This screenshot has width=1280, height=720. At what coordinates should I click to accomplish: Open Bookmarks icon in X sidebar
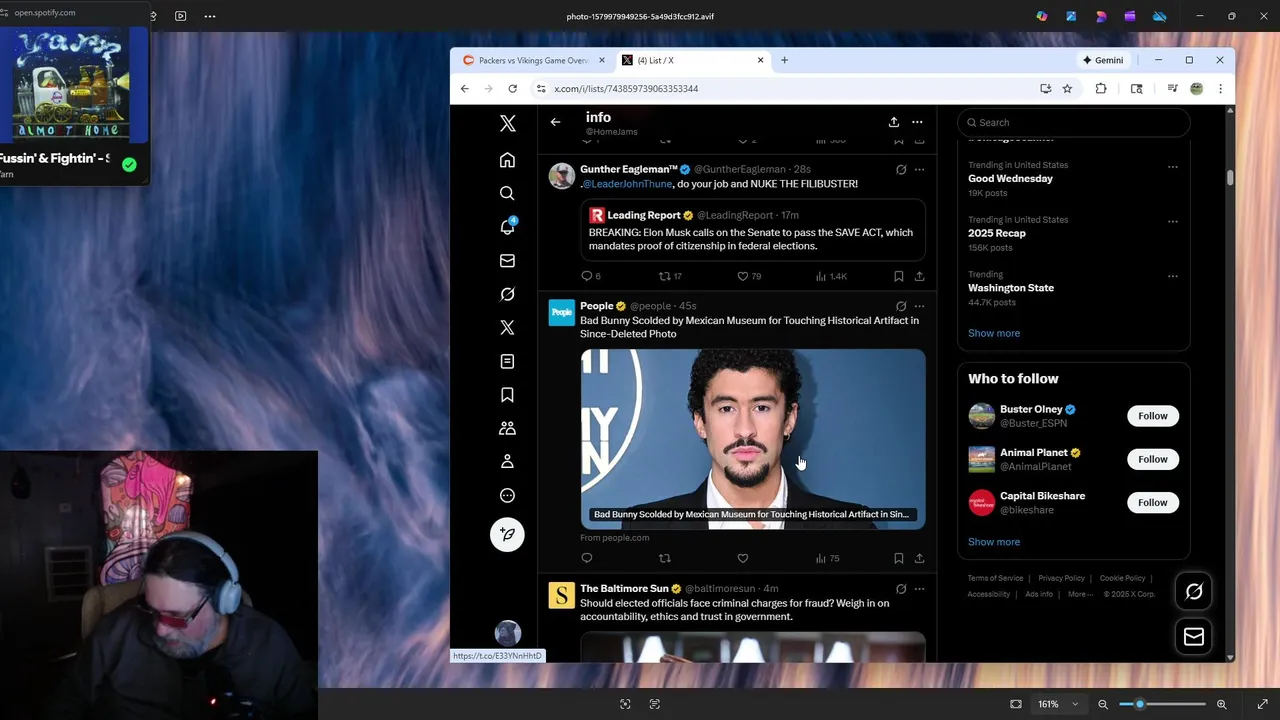click(x=507, y=395)
